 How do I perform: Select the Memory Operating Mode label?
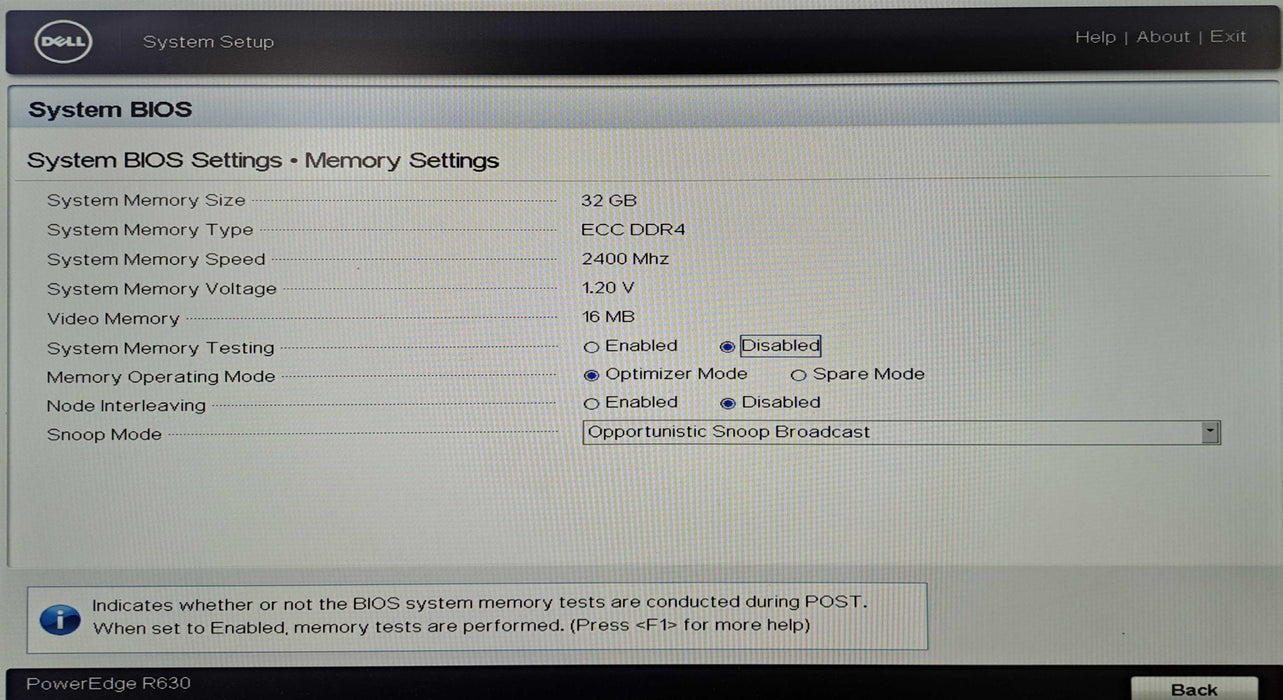(161, 377)
